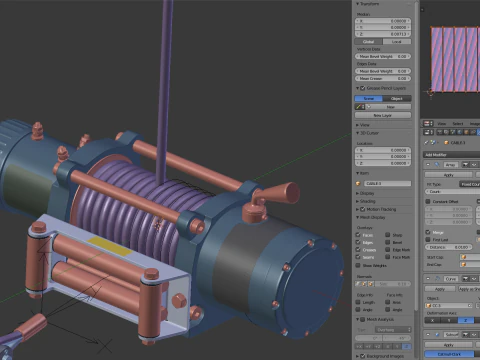Switch to the Render properties tab icon
This screenshot has width=480, height=360.
pyautogui.click(x=440, y=132)
